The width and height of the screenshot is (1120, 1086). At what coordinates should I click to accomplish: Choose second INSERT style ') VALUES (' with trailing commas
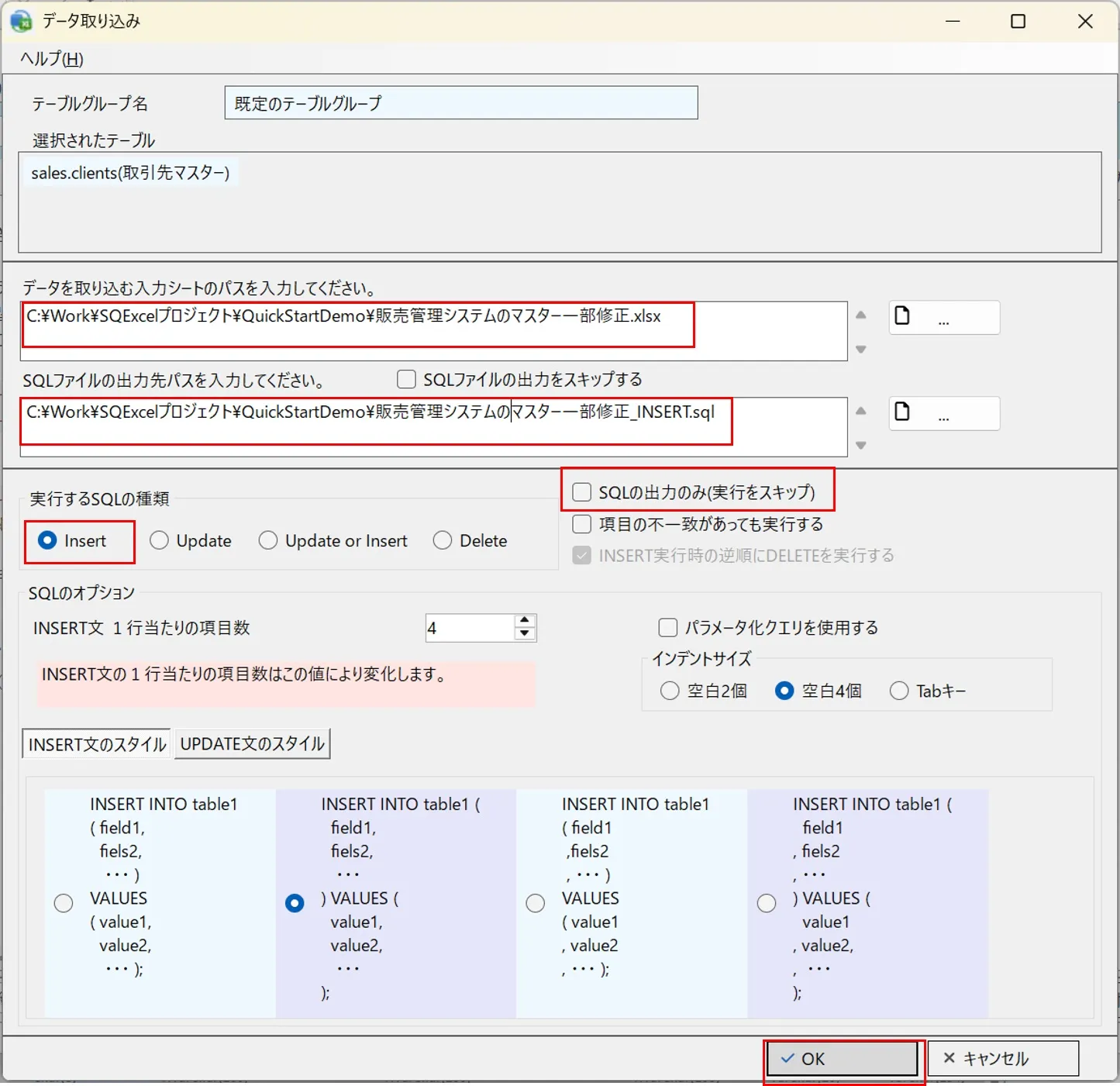[295, 903]
